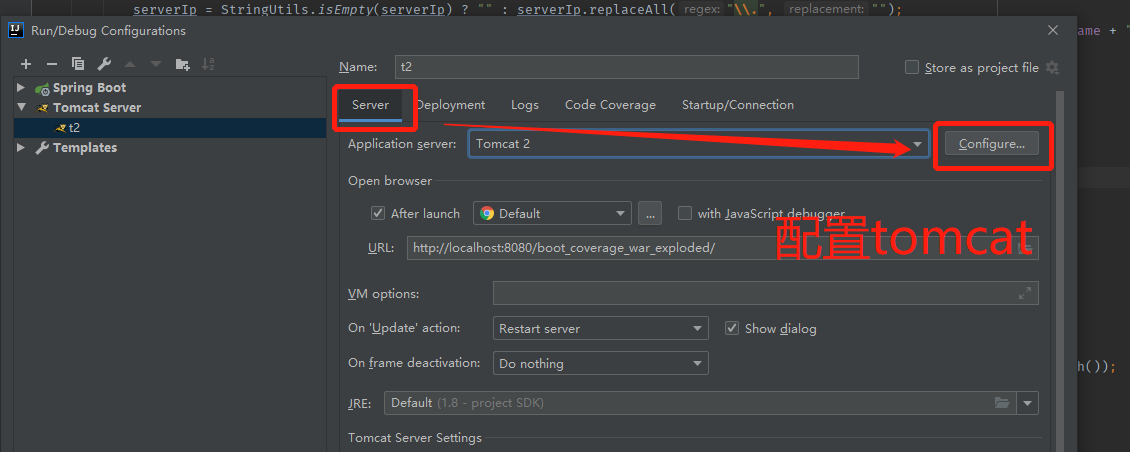The height and width of the screenshot is (452, 1130).
Task: Close the Run/Debug Configurations dialog
Action: coord(1054,30)
